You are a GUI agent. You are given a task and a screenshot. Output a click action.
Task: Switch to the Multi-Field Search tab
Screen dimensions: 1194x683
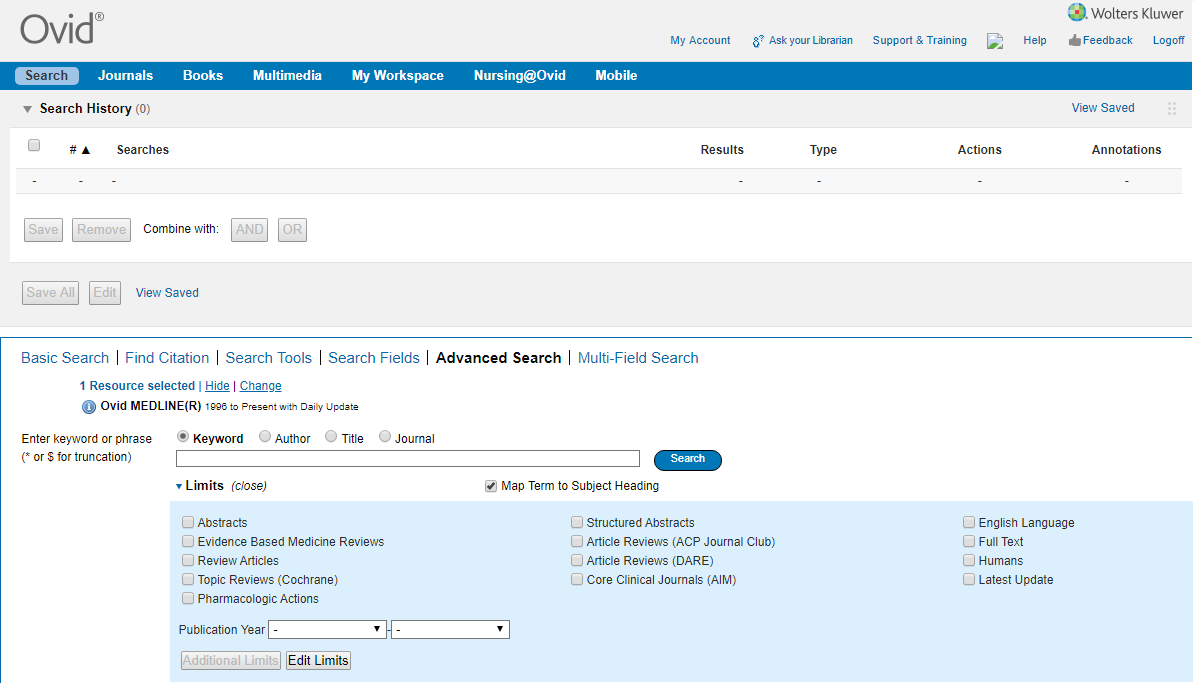pos(638,357)
